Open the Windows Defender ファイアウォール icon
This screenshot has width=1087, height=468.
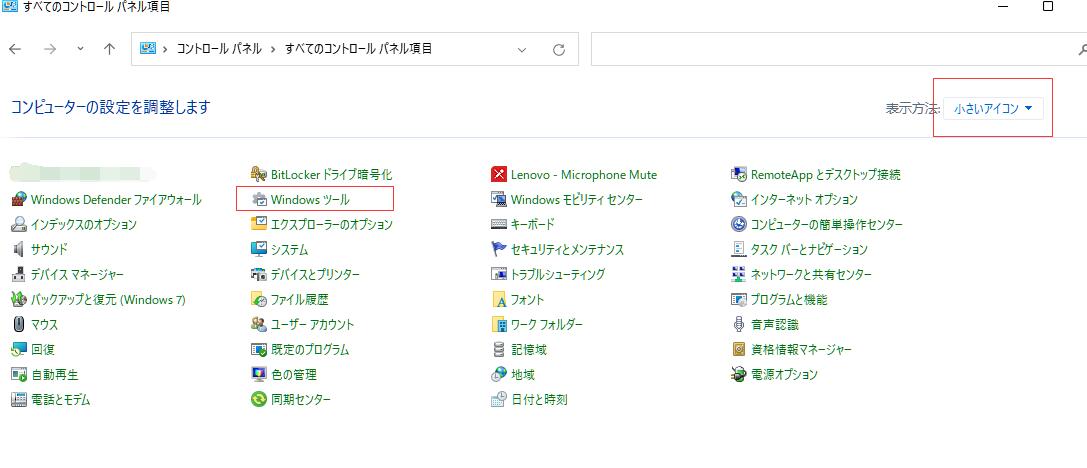pyautogui.click(x=19, y=199)
